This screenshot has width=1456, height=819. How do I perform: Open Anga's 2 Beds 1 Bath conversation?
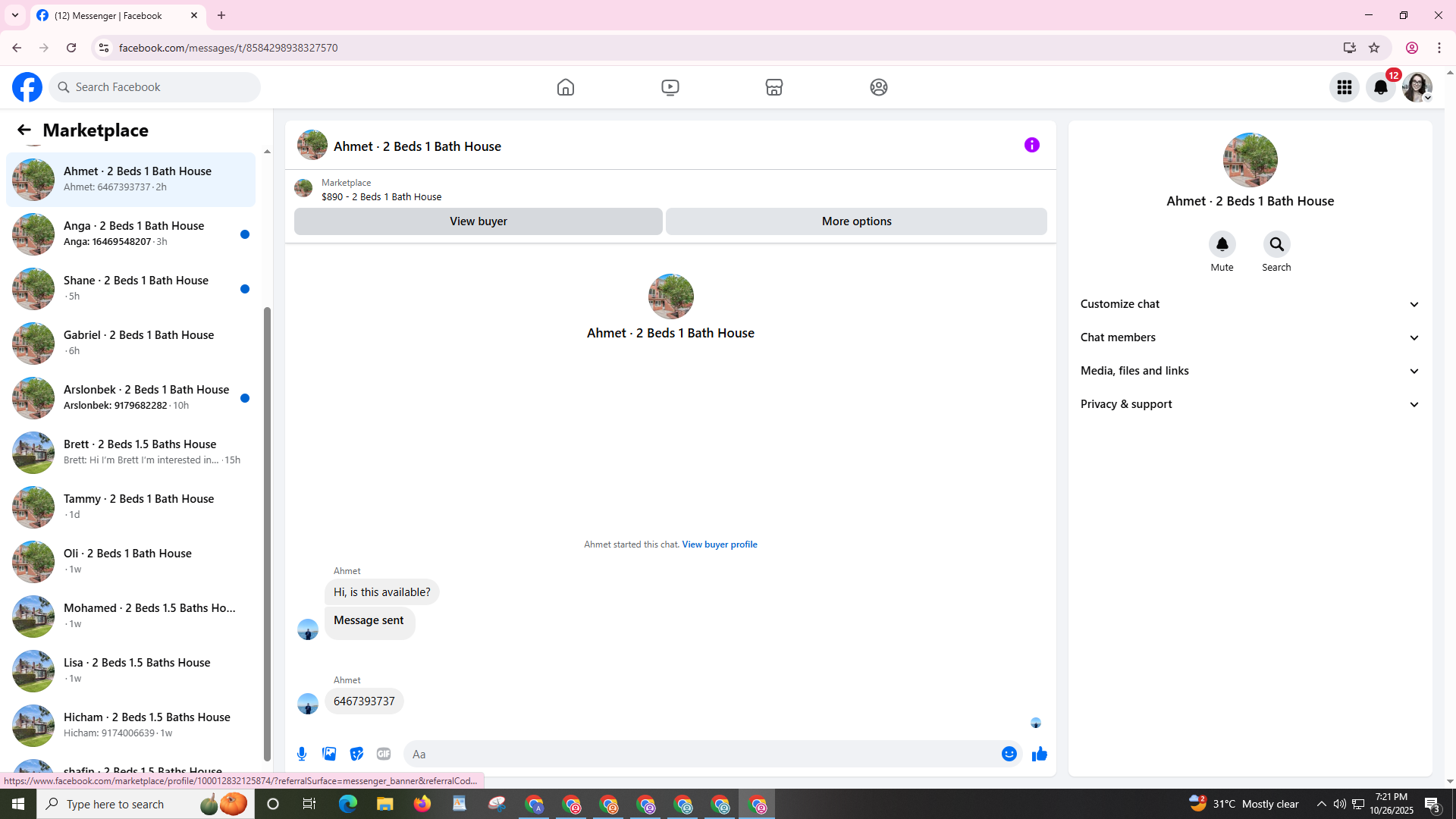point(133,234)
